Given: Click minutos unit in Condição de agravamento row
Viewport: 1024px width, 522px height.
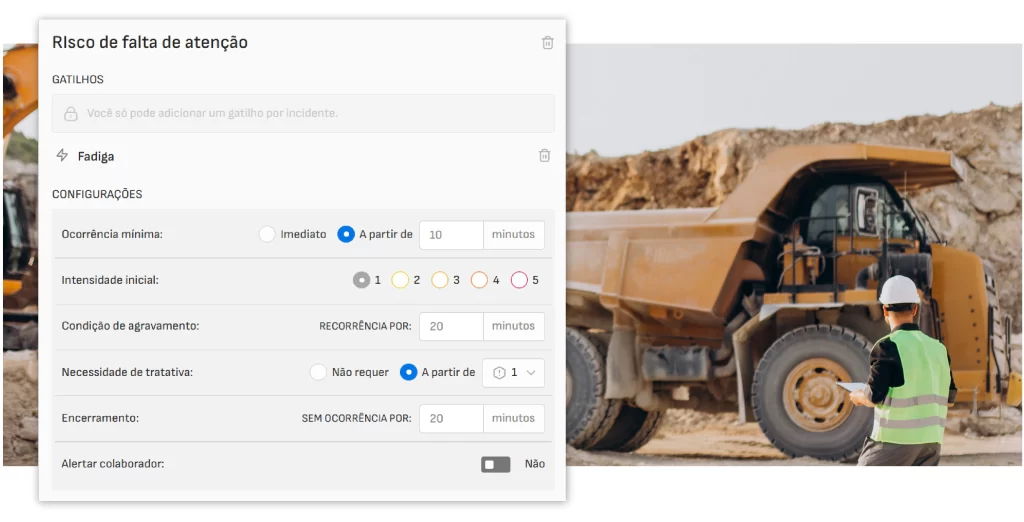Looking at the screenshot, I should point(513,326).
